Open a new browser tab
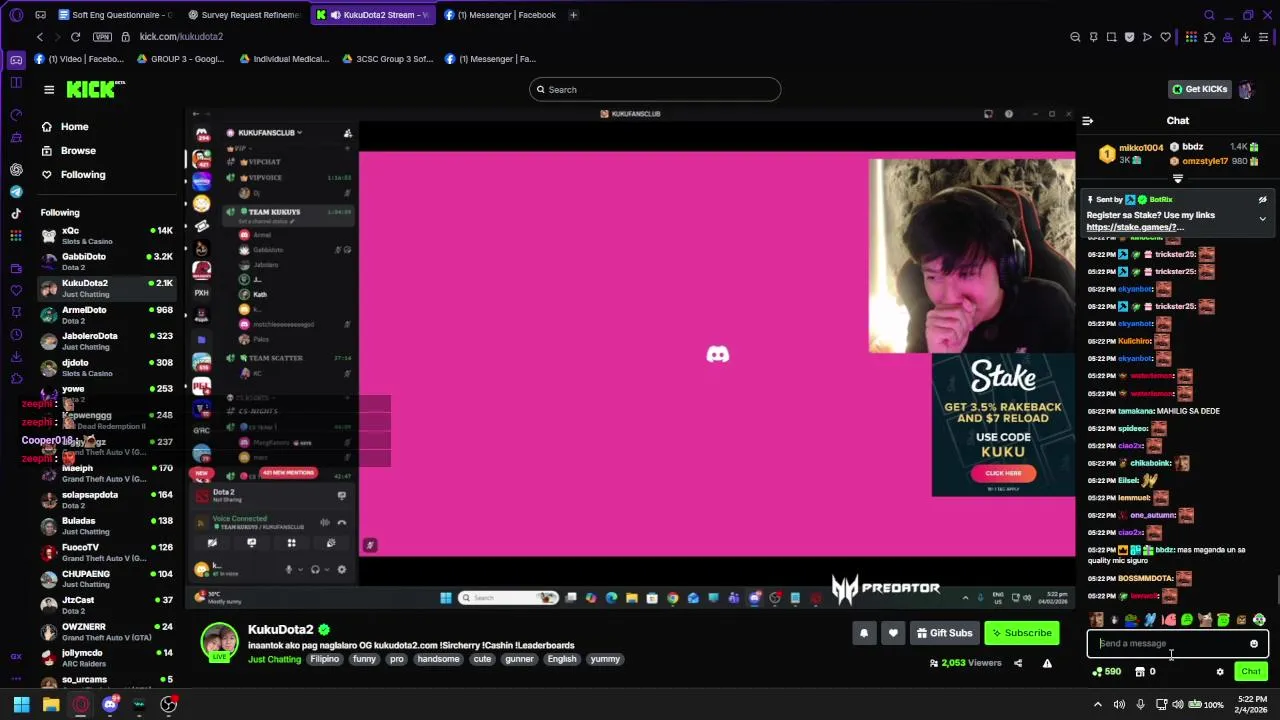 [573, 15]
